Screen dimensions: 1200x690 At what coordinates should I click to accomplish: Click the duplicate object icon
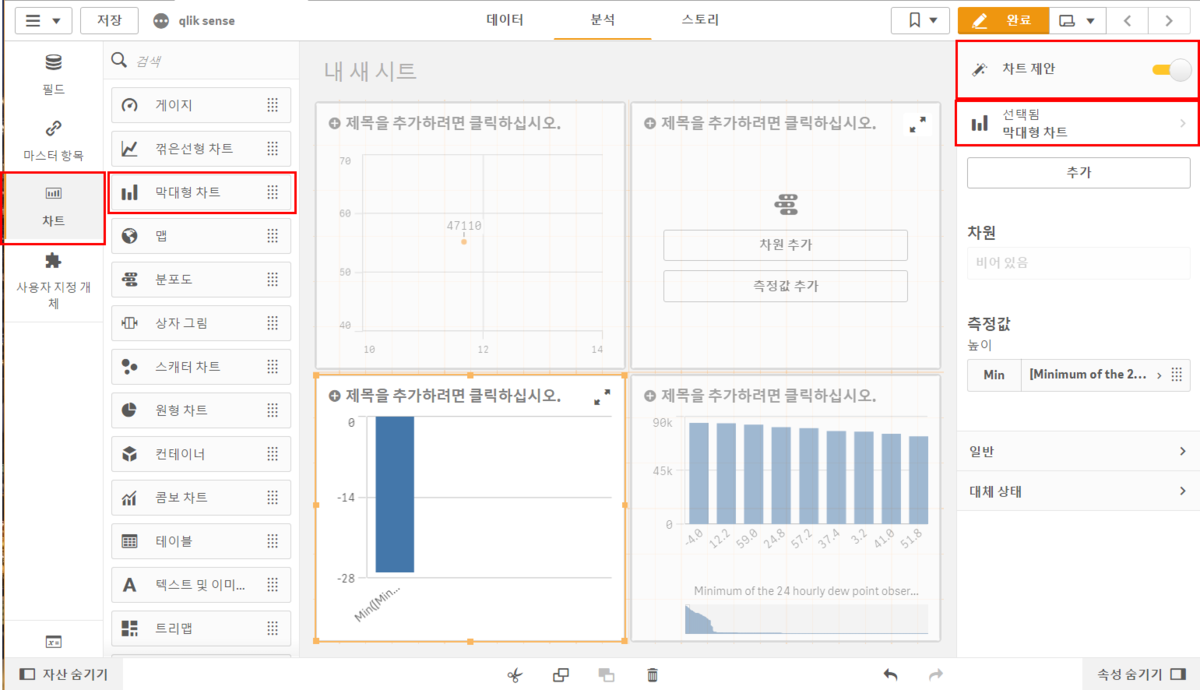pos(561,675)
